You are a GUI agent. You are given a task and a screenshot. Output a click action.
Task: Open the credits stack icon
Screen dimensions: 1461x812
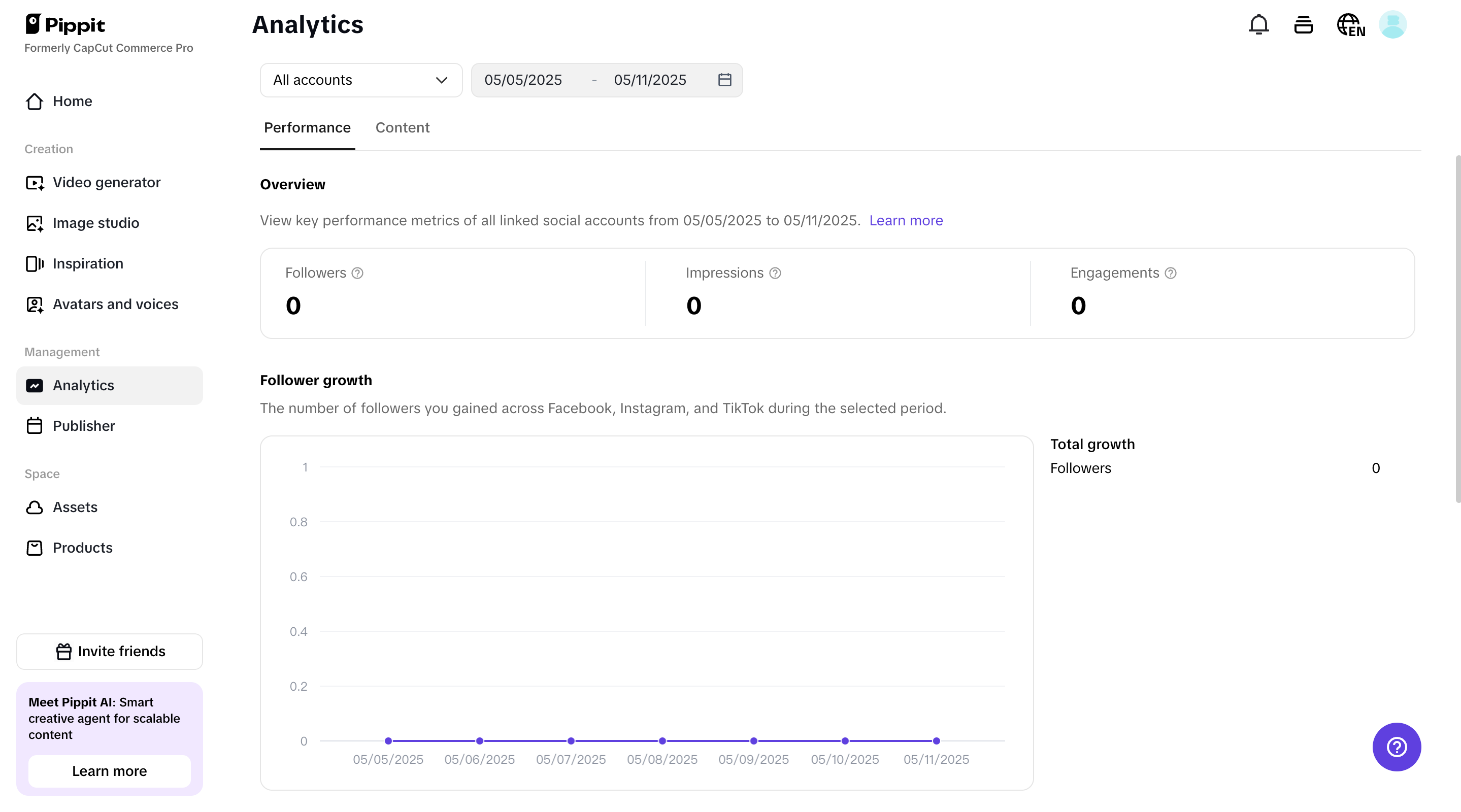pyautogui.click(x=1303, y=25)
